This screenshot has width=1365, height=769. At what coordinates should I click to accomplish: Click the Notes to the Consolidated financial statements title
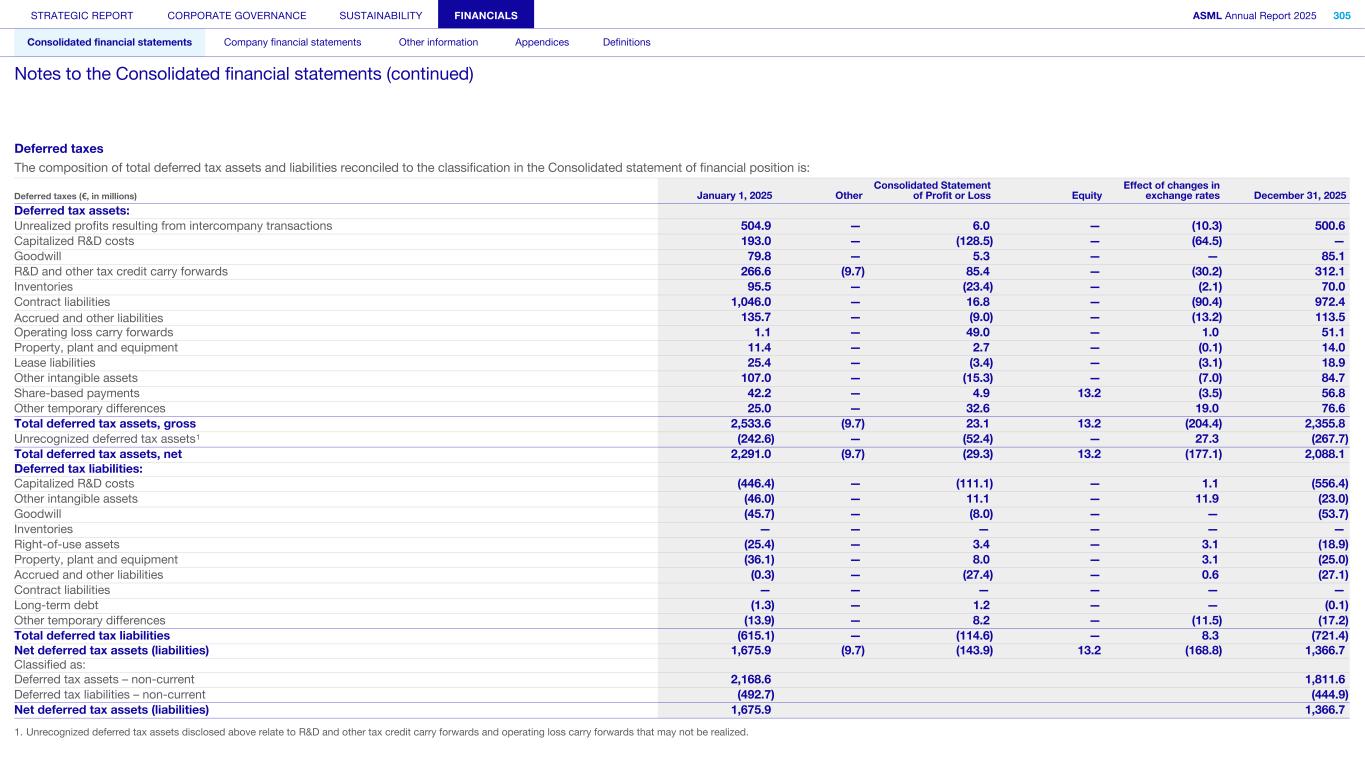[x=244, y=74]
